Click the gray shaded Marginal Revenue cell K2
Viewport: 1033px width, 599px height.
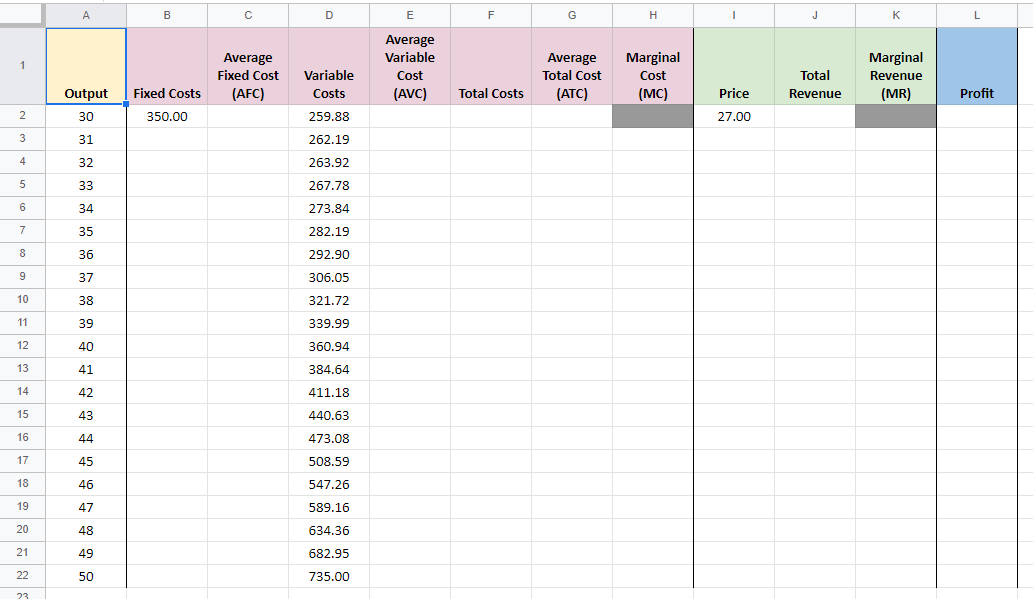[x=895, y=116]
